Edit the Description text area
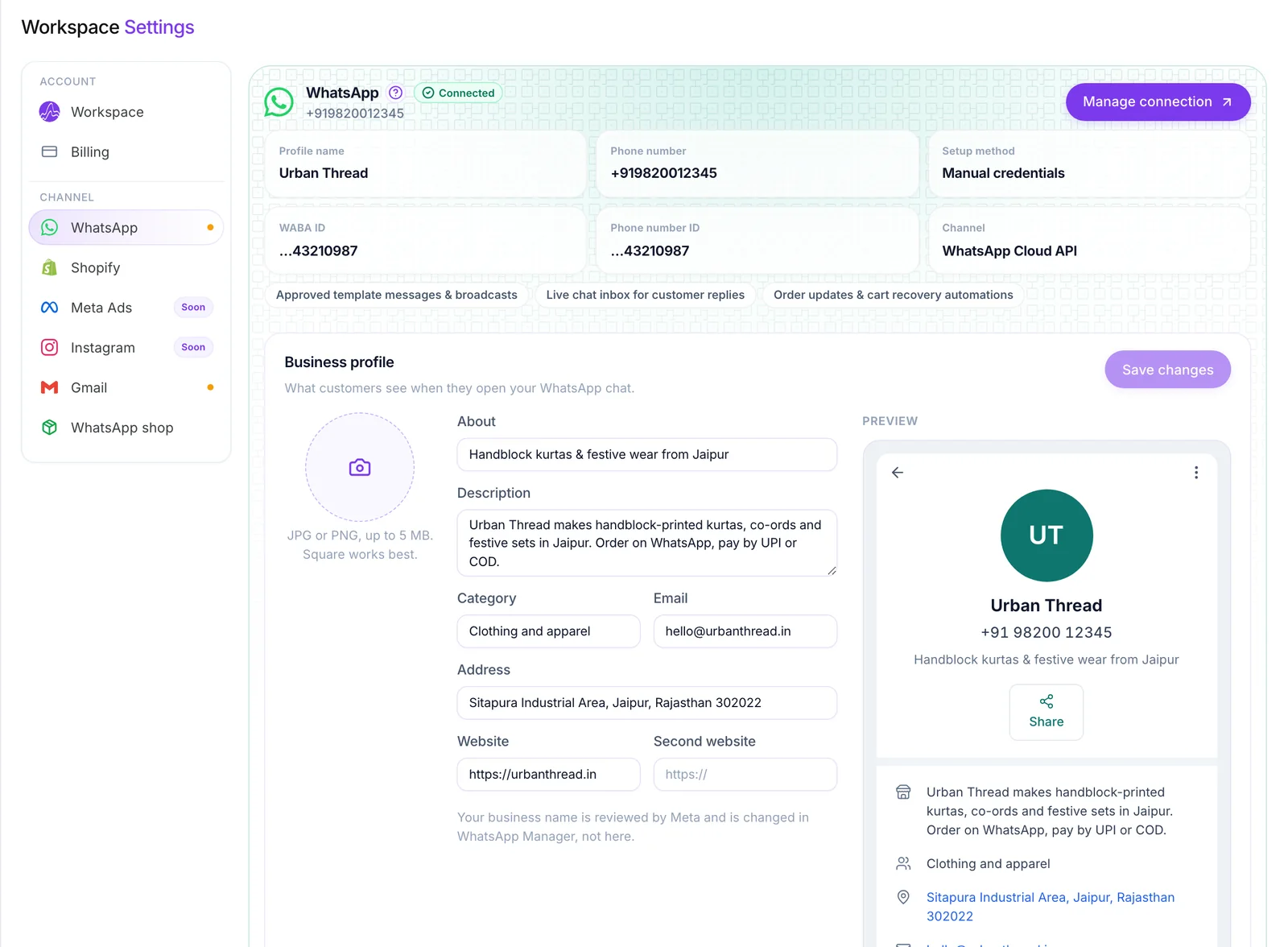Screen dimensions: 1288x947 pos(646,543)
